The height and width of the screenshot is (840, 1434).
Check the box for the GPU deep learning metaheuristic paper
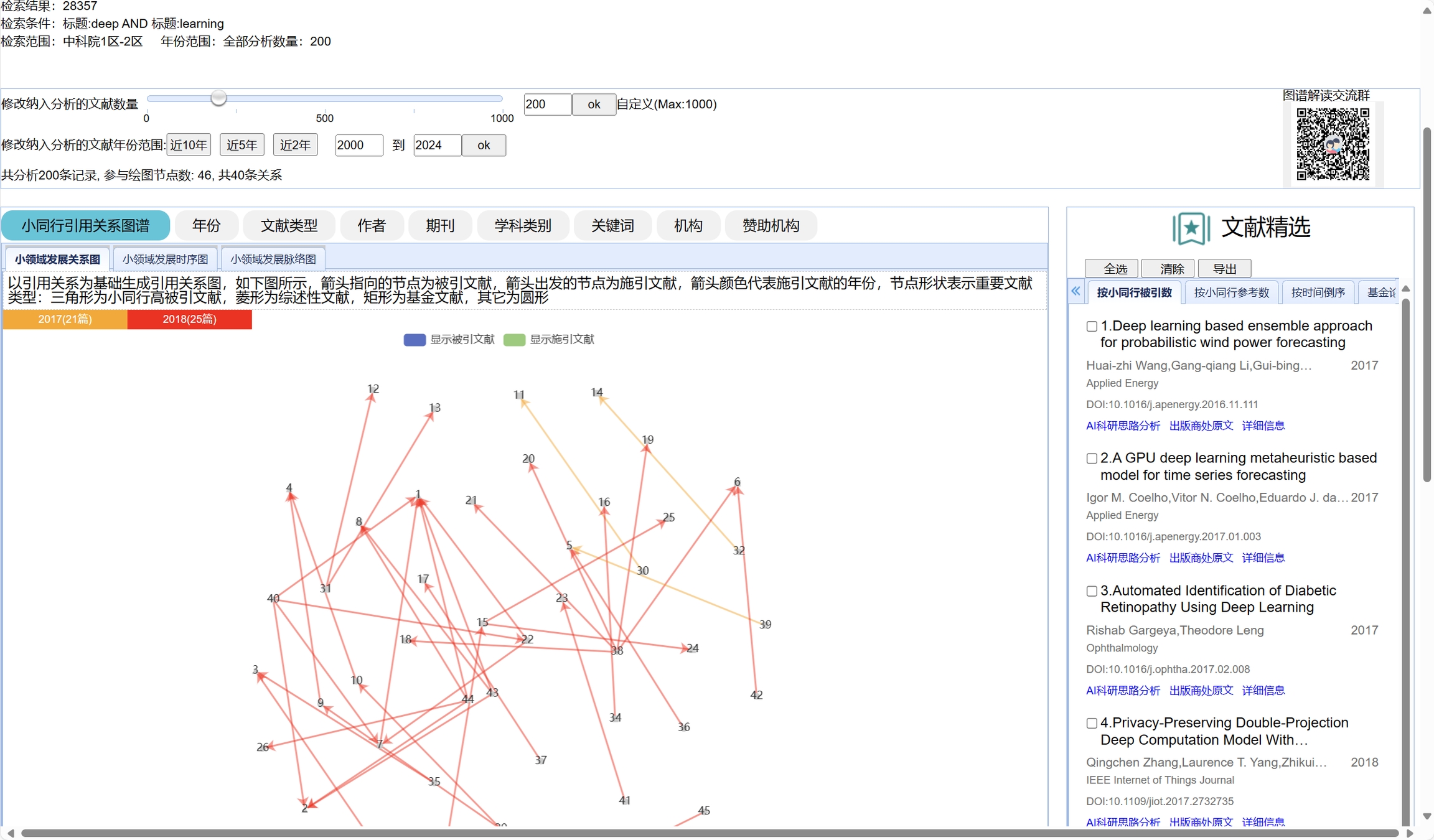click(x=1092, y=459)
